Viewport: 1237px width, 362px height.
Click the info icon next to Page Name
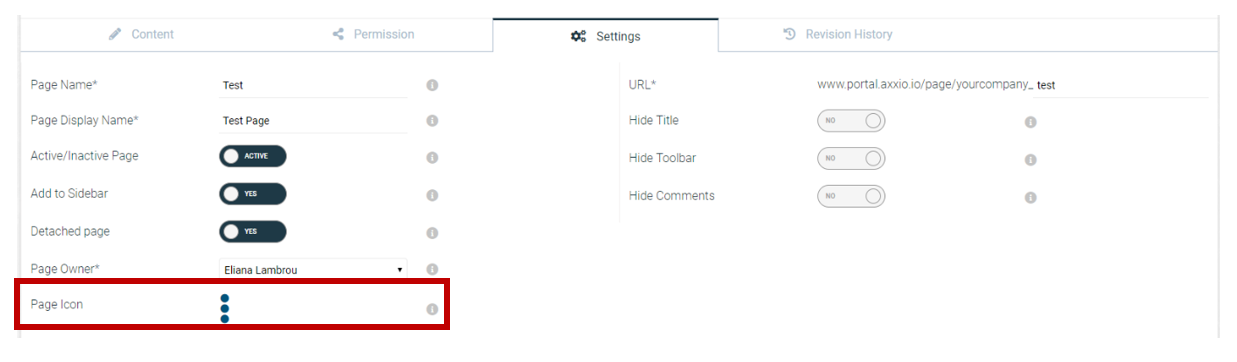click(x=432, y=85)
